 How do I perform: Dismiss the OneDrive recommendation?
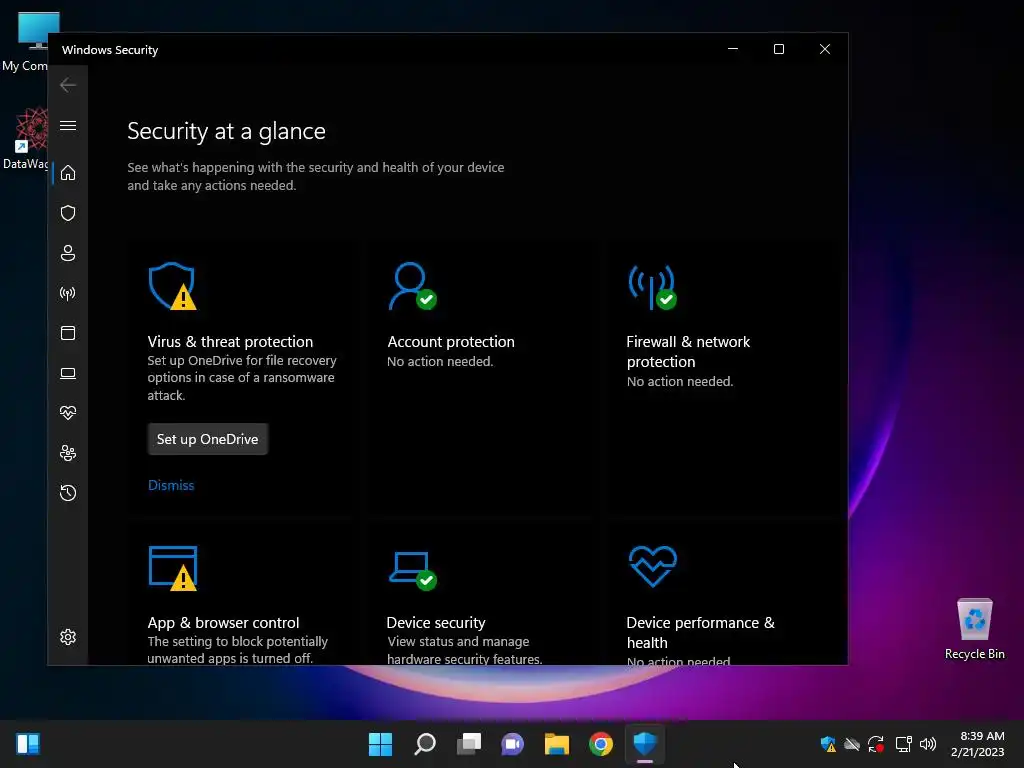(171, 485)
